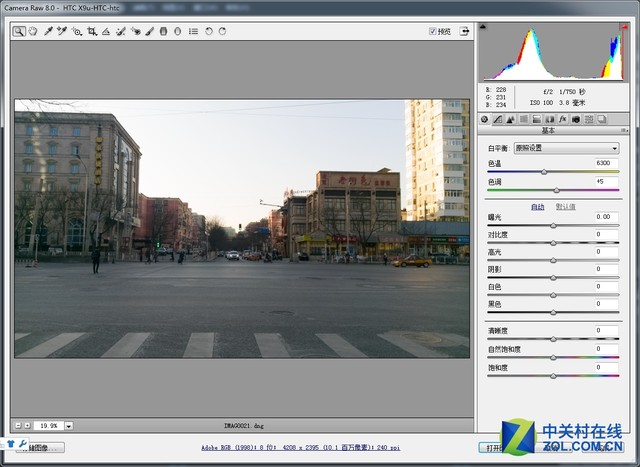
Task: Rotate image 90° clockwise
Action: click(222, 31)
